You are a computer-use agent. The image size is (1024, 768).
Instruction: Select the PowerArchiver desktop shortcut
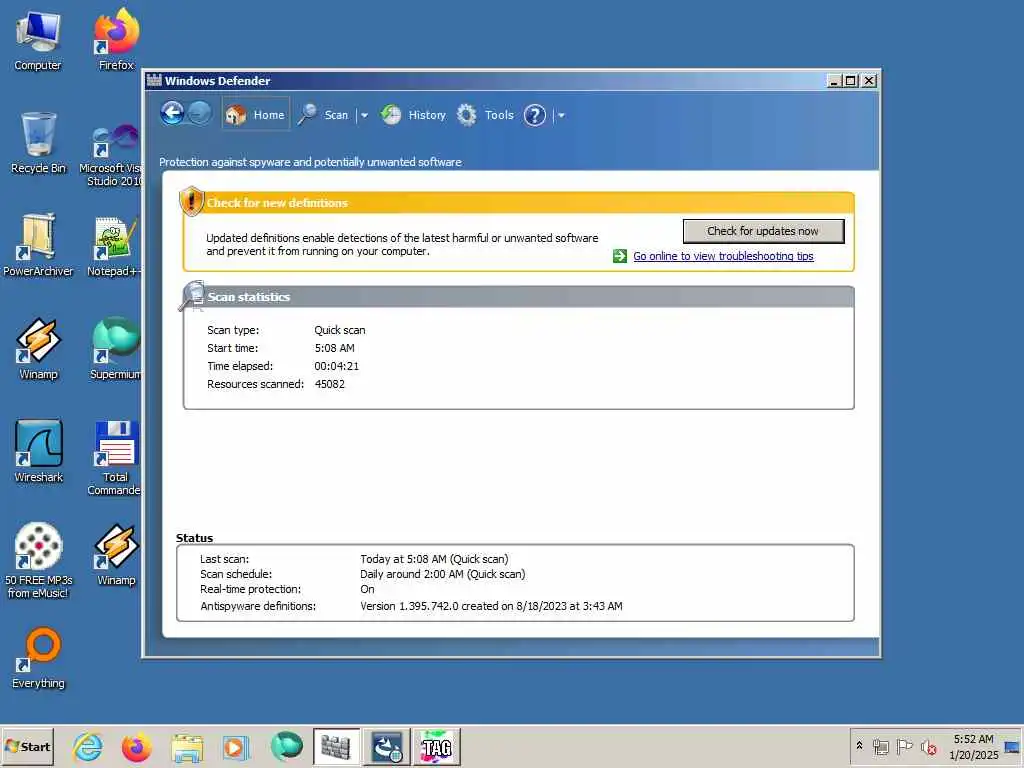click(x=38, y=246)
